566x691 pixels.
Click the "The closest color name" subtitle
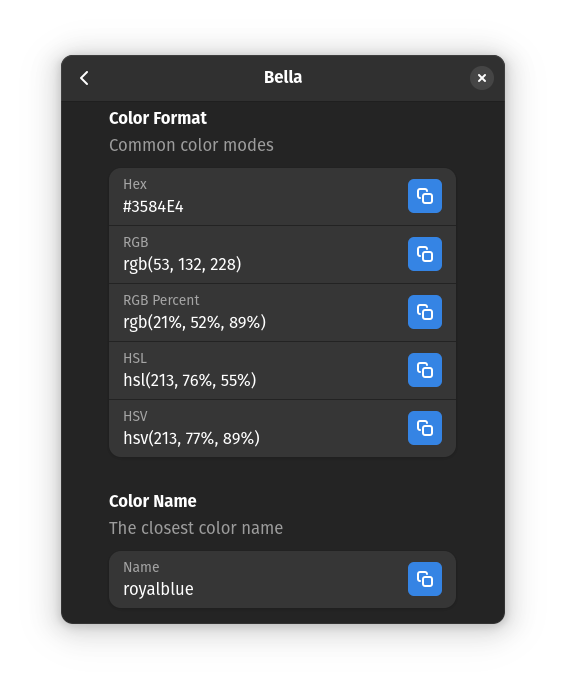pos(196,528)
